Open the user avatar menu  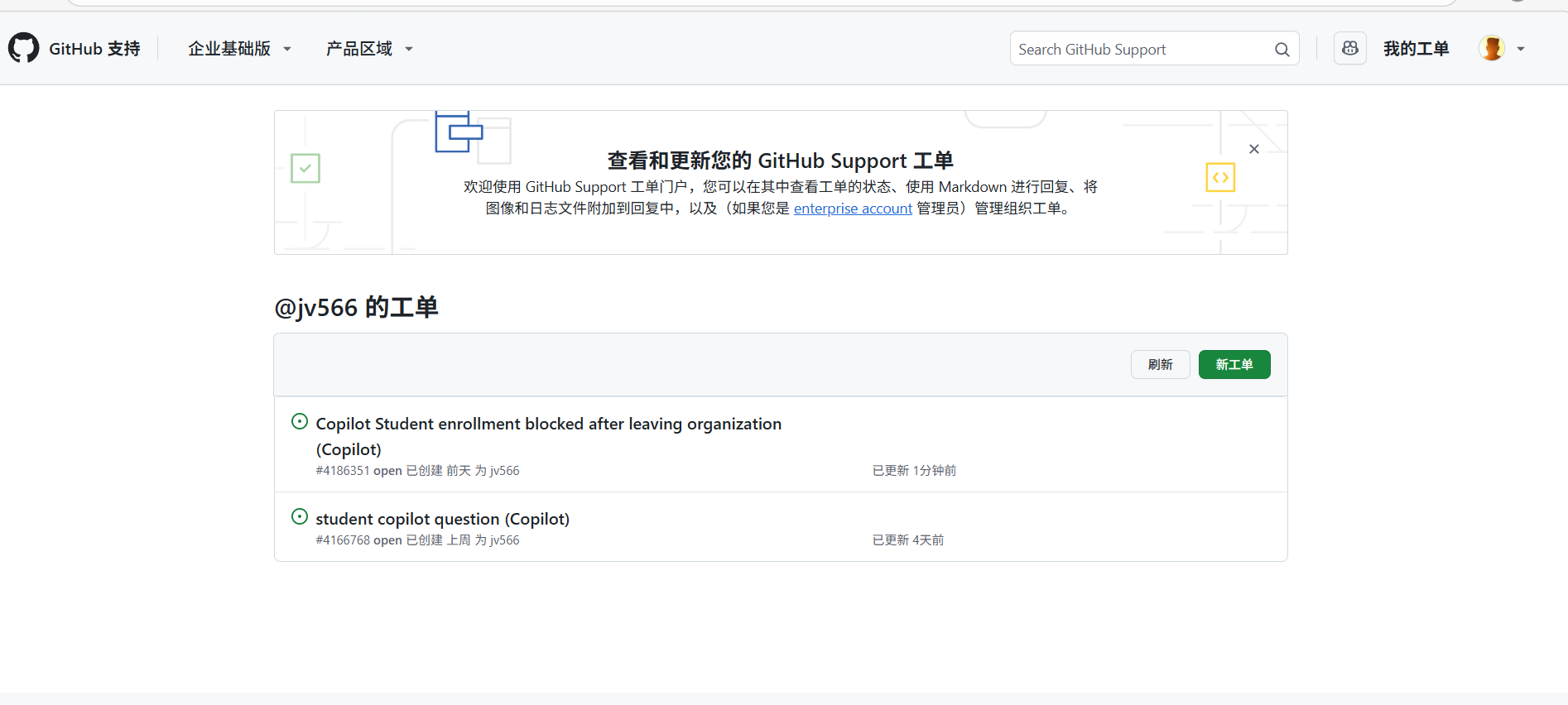tap(1492, 49)
